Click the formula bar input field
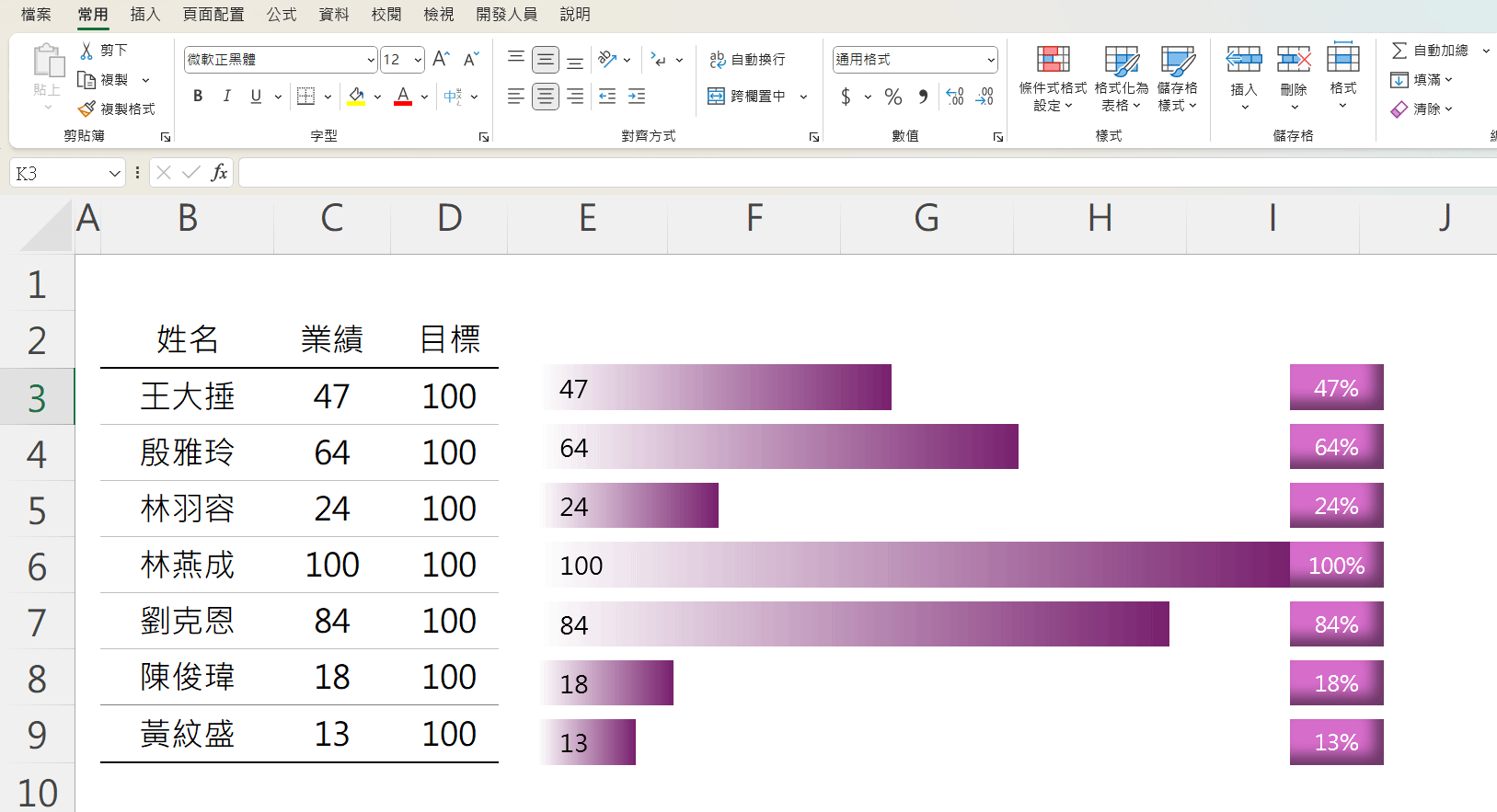This screenshot has height=812, width=1497. [867, 173]
